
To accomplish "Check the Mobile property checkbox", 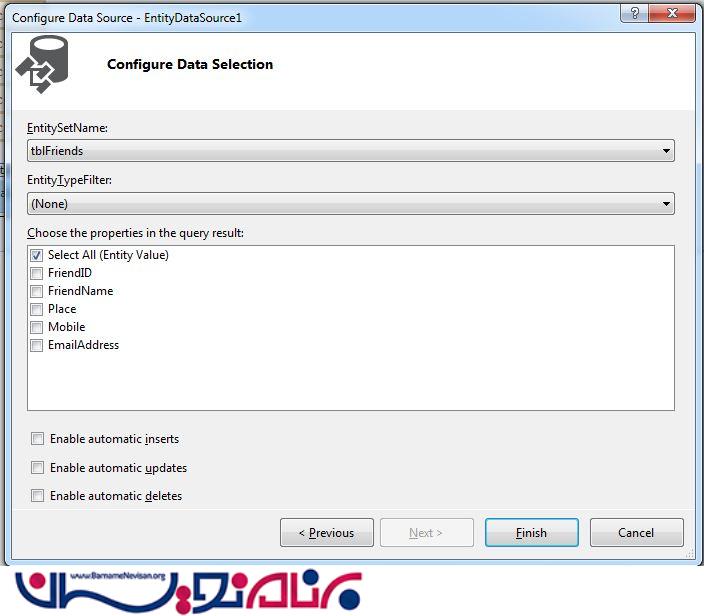I will tap(37, 327).
